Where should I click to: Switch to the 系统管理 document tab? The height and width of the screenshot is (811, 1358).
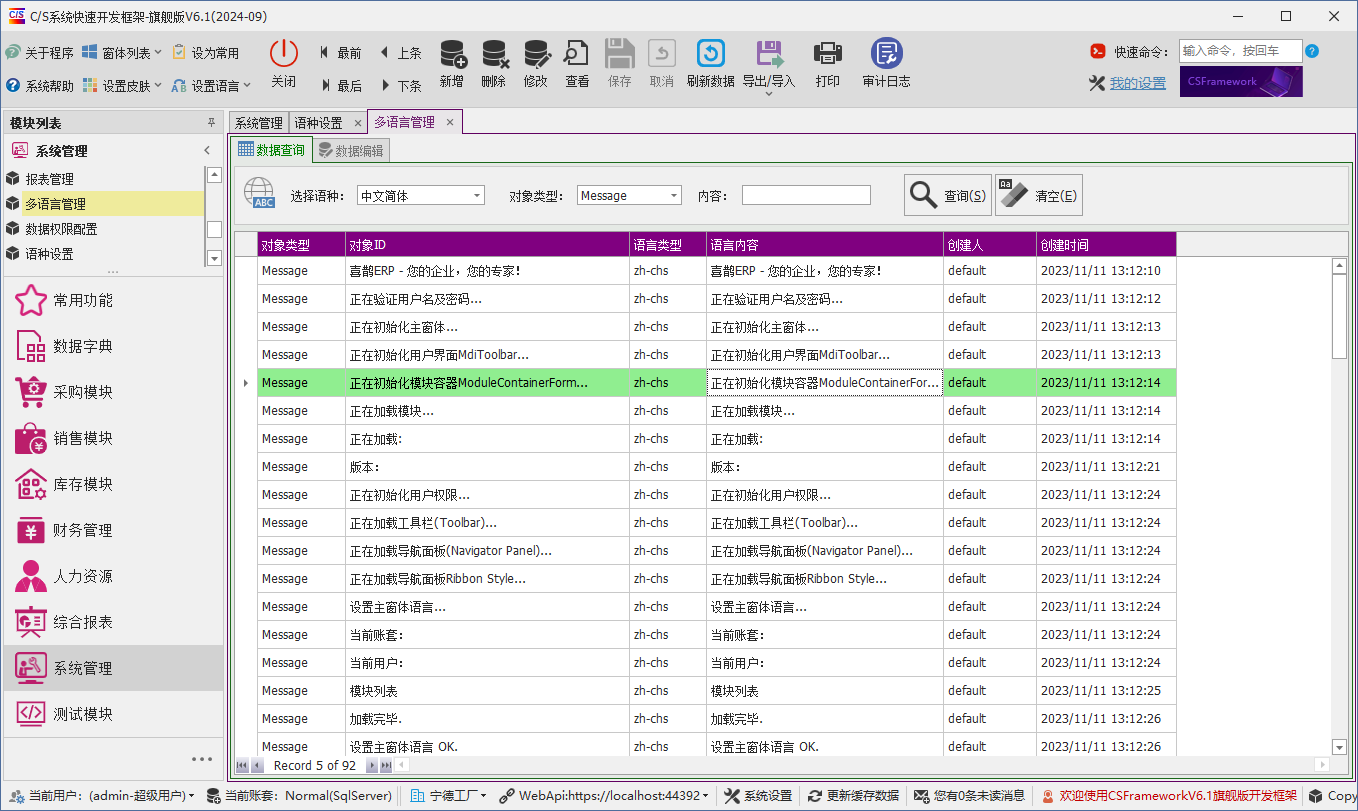[259, 123]
